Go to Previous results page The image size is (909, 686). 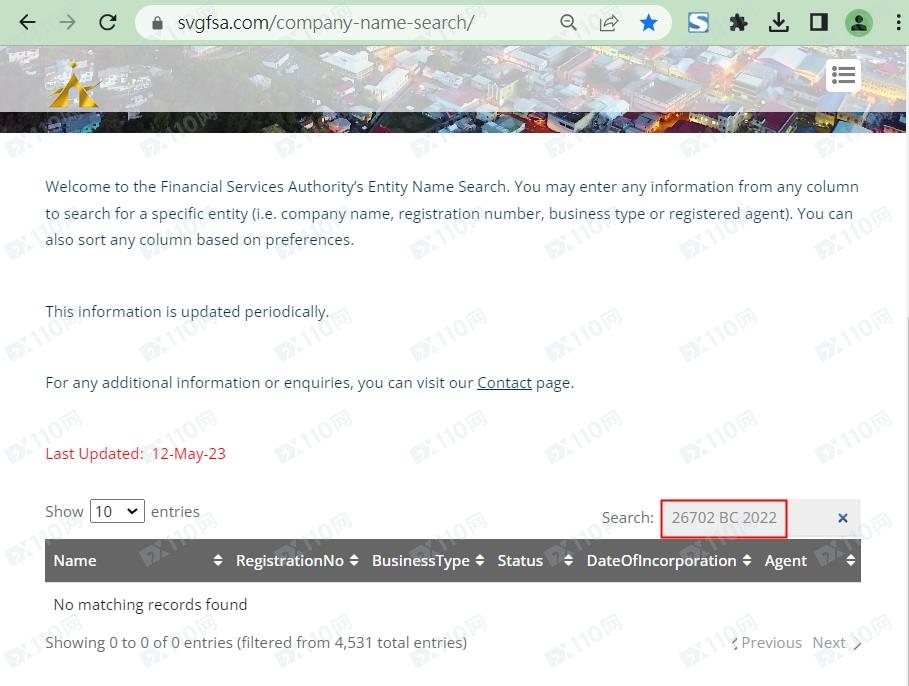[x=766, y=643]
